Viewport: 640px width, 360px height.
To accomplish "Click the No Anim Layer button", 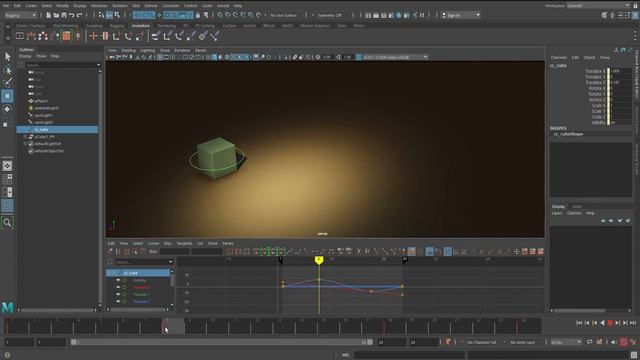I will point(523,342).
